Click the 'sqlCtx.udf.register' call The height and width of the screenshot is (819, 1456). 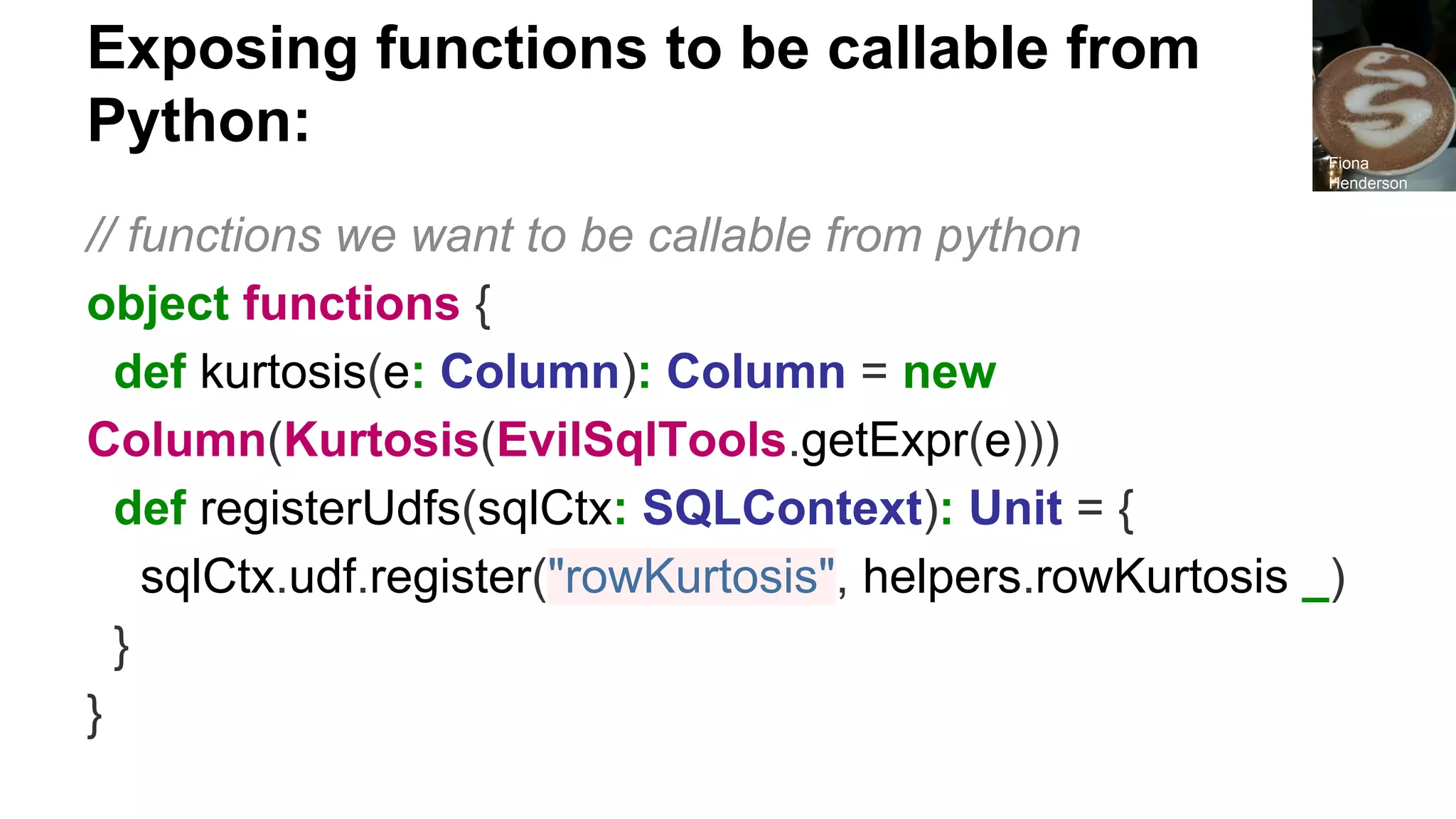pos(336,577)
